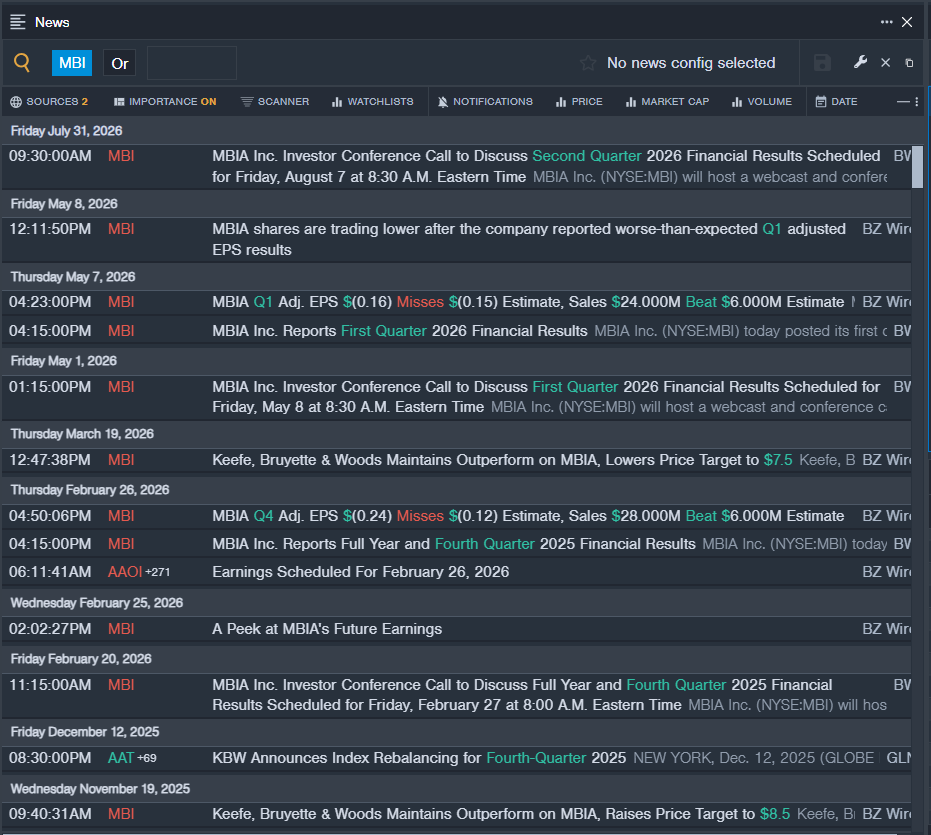
Task: Click the 'Friday December 12, 2025' date header
Action: 85,732
